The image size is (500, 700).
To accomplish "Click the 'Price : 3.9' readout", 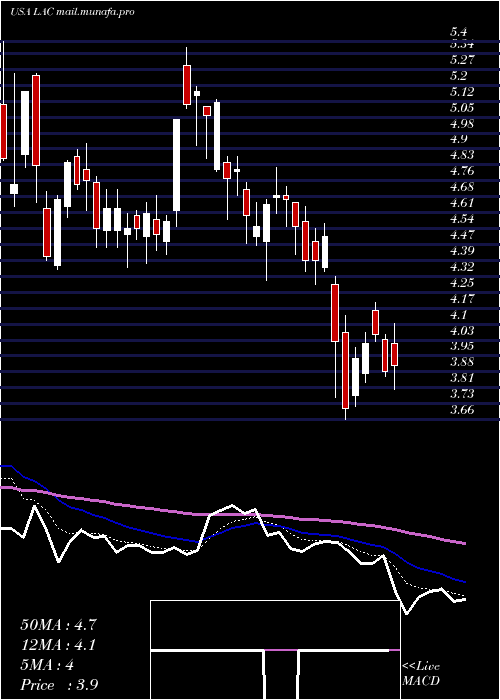I will tap(59, 685).
